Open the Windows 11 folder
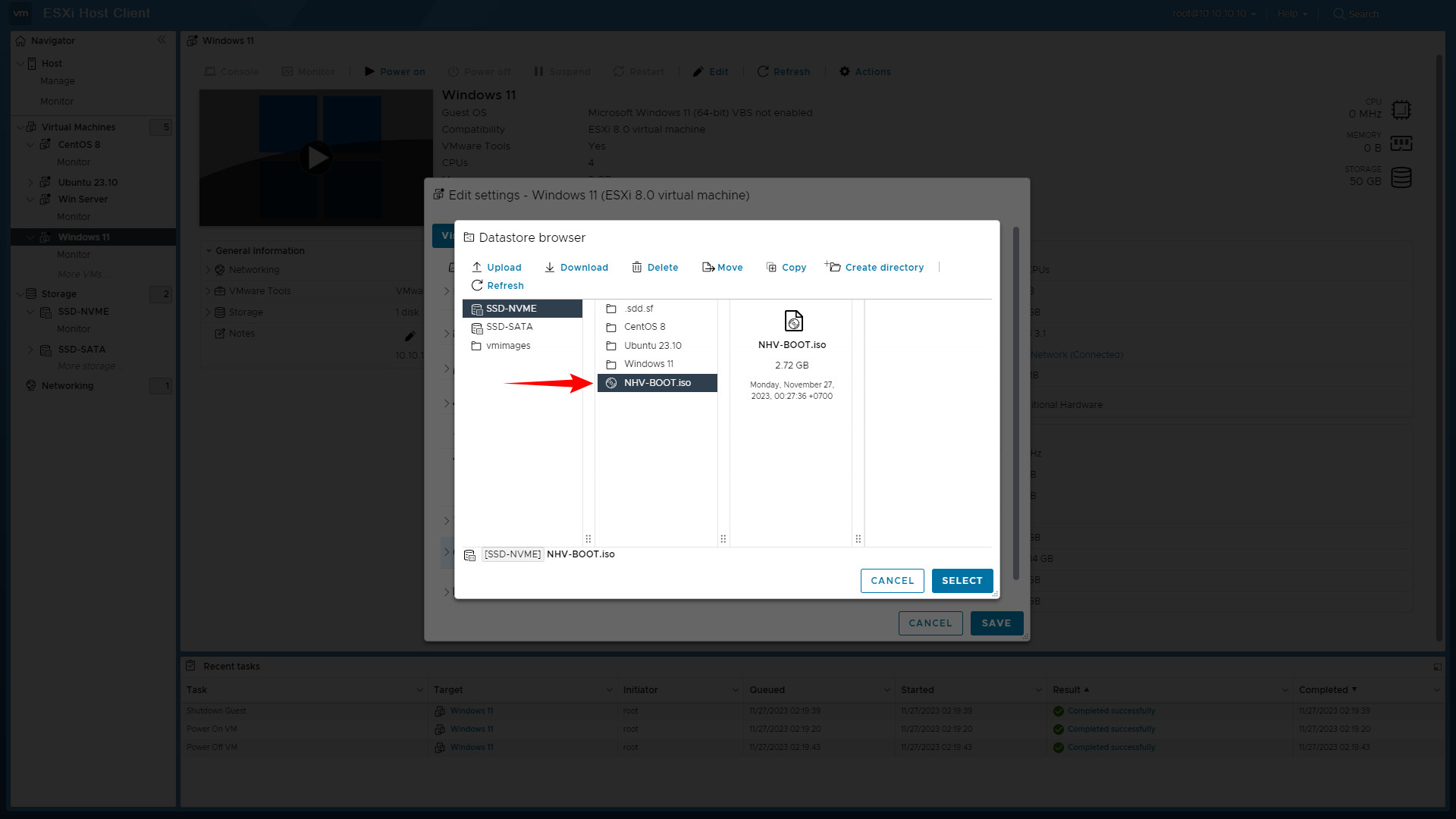1456x819 pixels. tap(648, 364)
